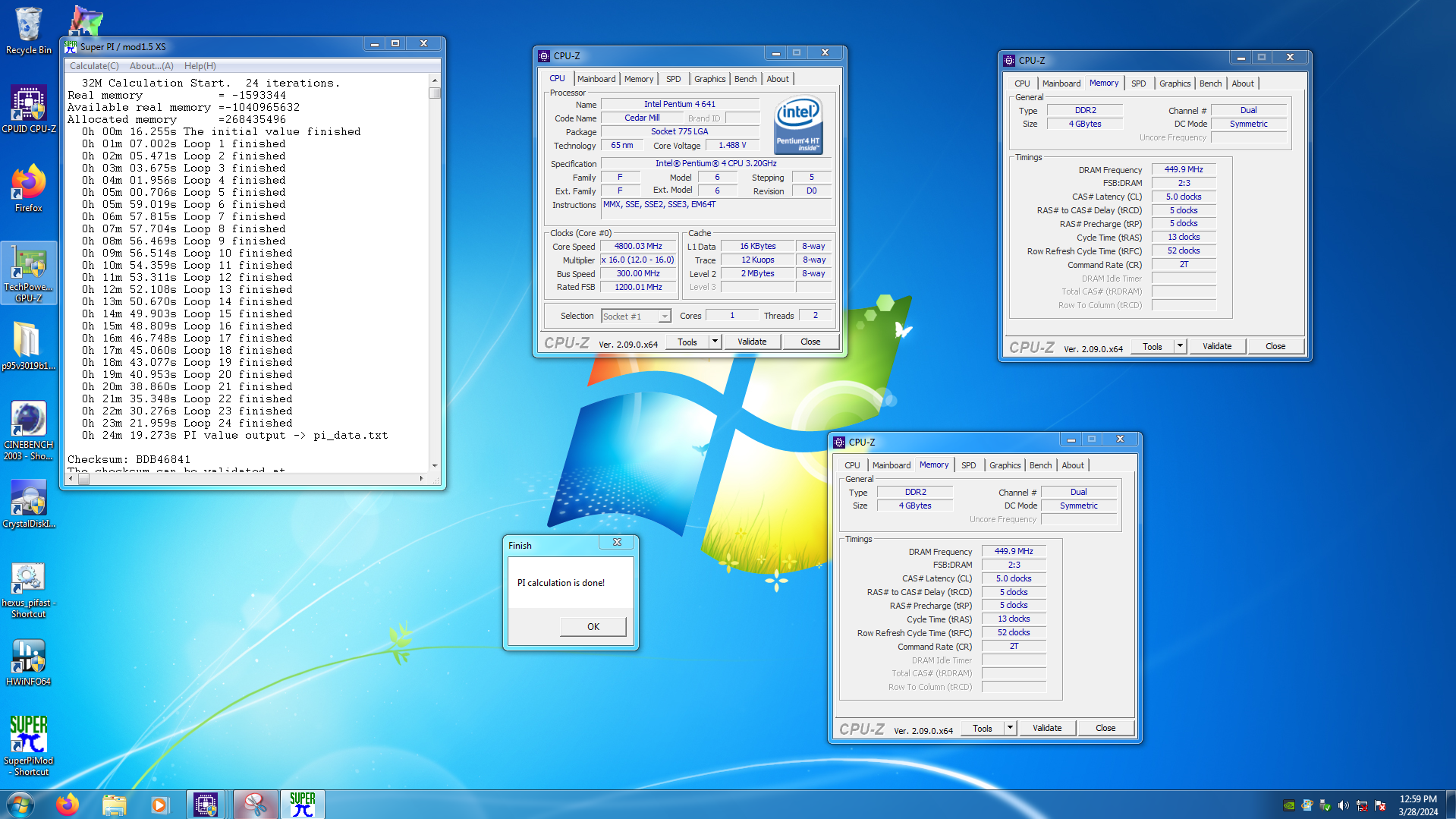Open Bench tab in center CPU-Z
Image resolution: width=1456 pixels, height=819 pixels.
(745, 79)
